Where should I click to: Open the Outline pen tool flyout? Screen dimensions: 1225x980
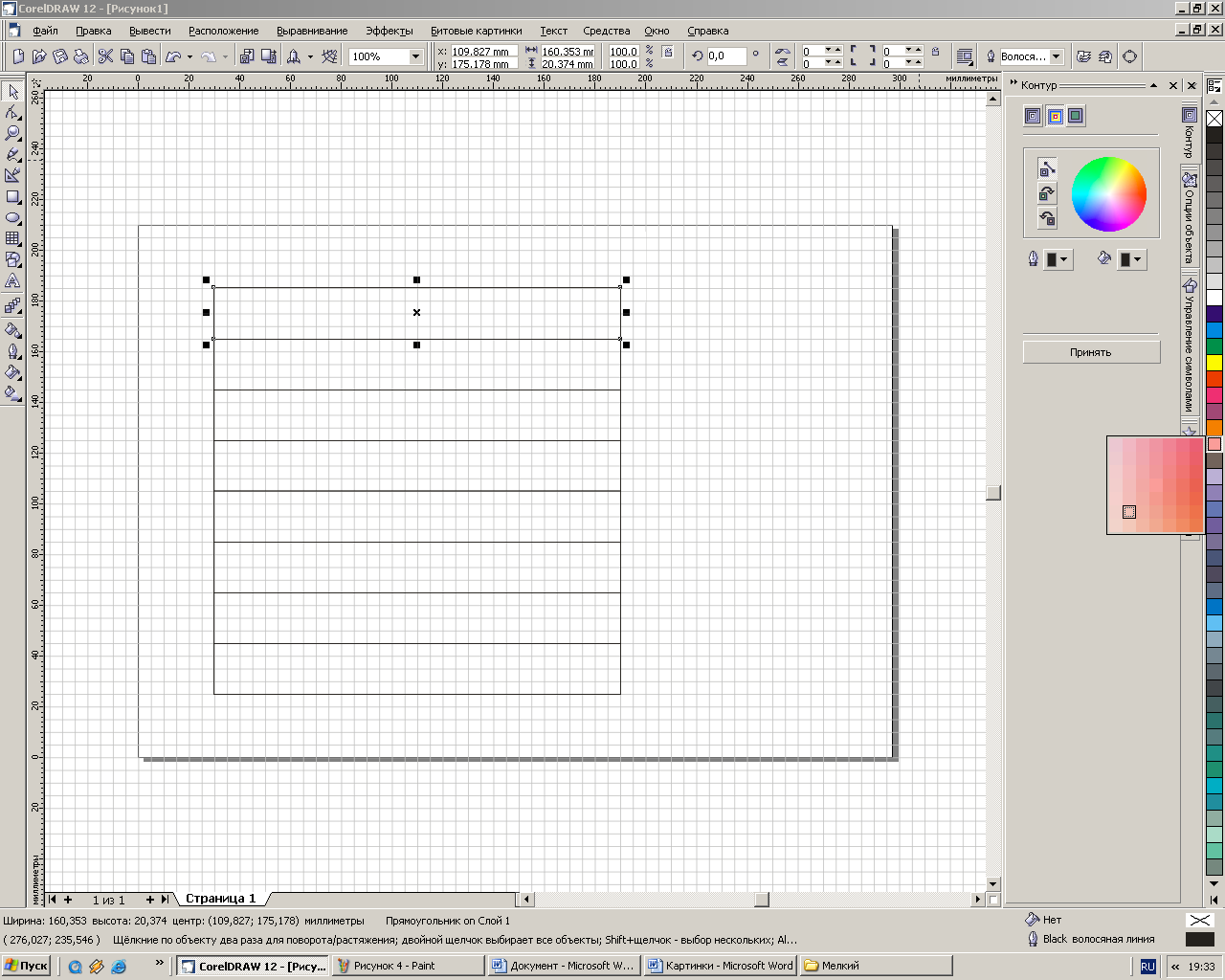(x=12, y=351)
